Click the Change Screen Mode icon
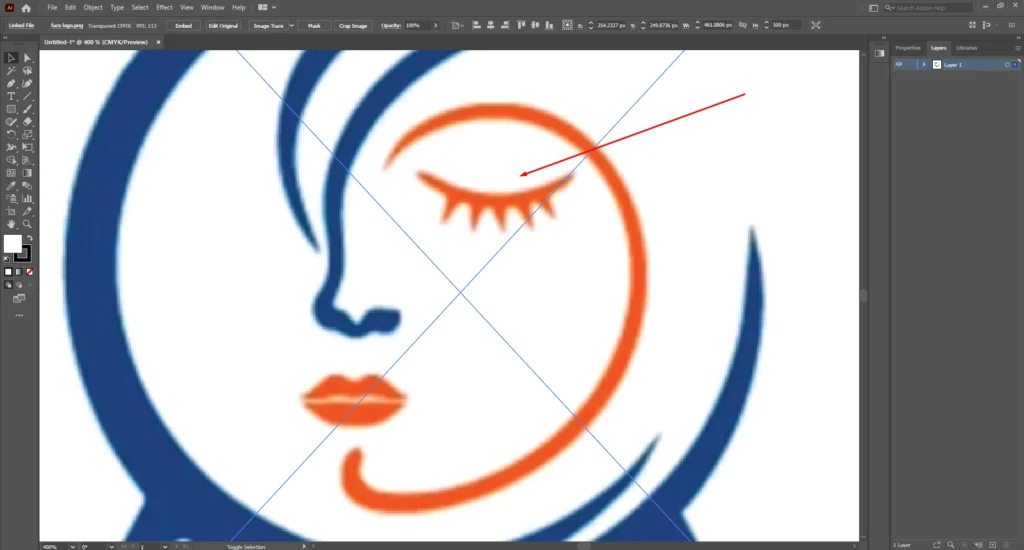Viewport: 1024px width, 550px height. pos(19,299)
